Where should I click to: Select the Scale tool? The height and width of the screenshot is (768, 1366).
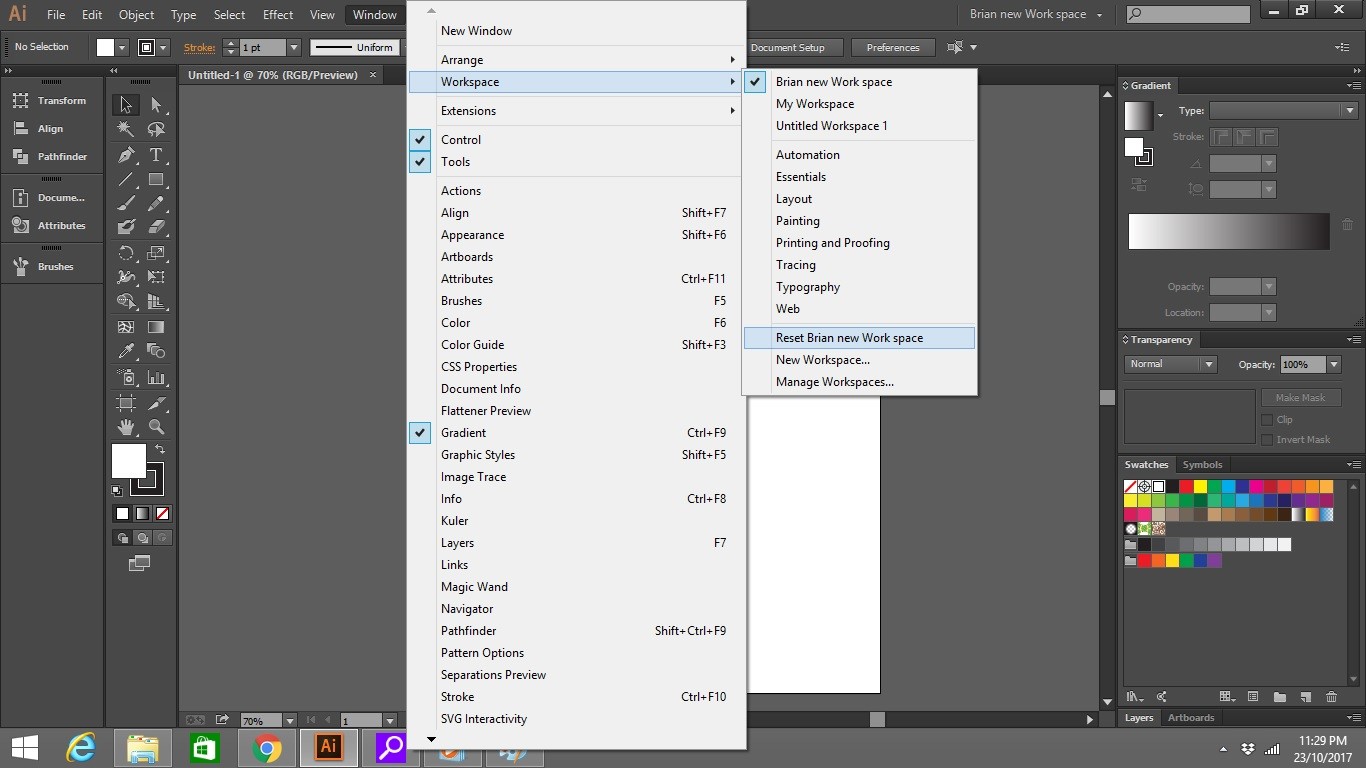click(156, 253)
